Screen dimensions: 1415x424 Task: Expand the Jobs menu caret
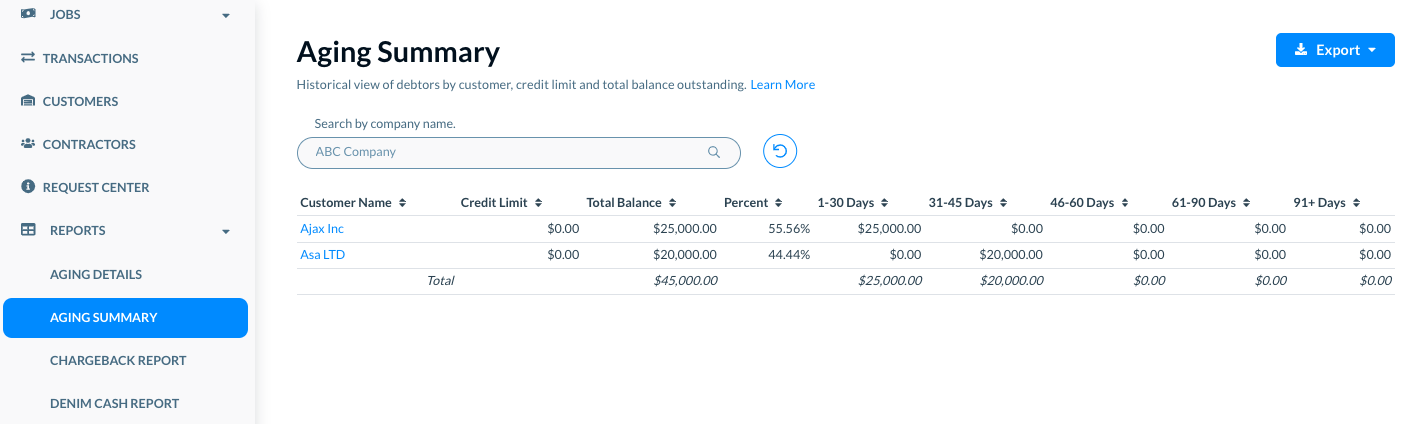(226, 16)
